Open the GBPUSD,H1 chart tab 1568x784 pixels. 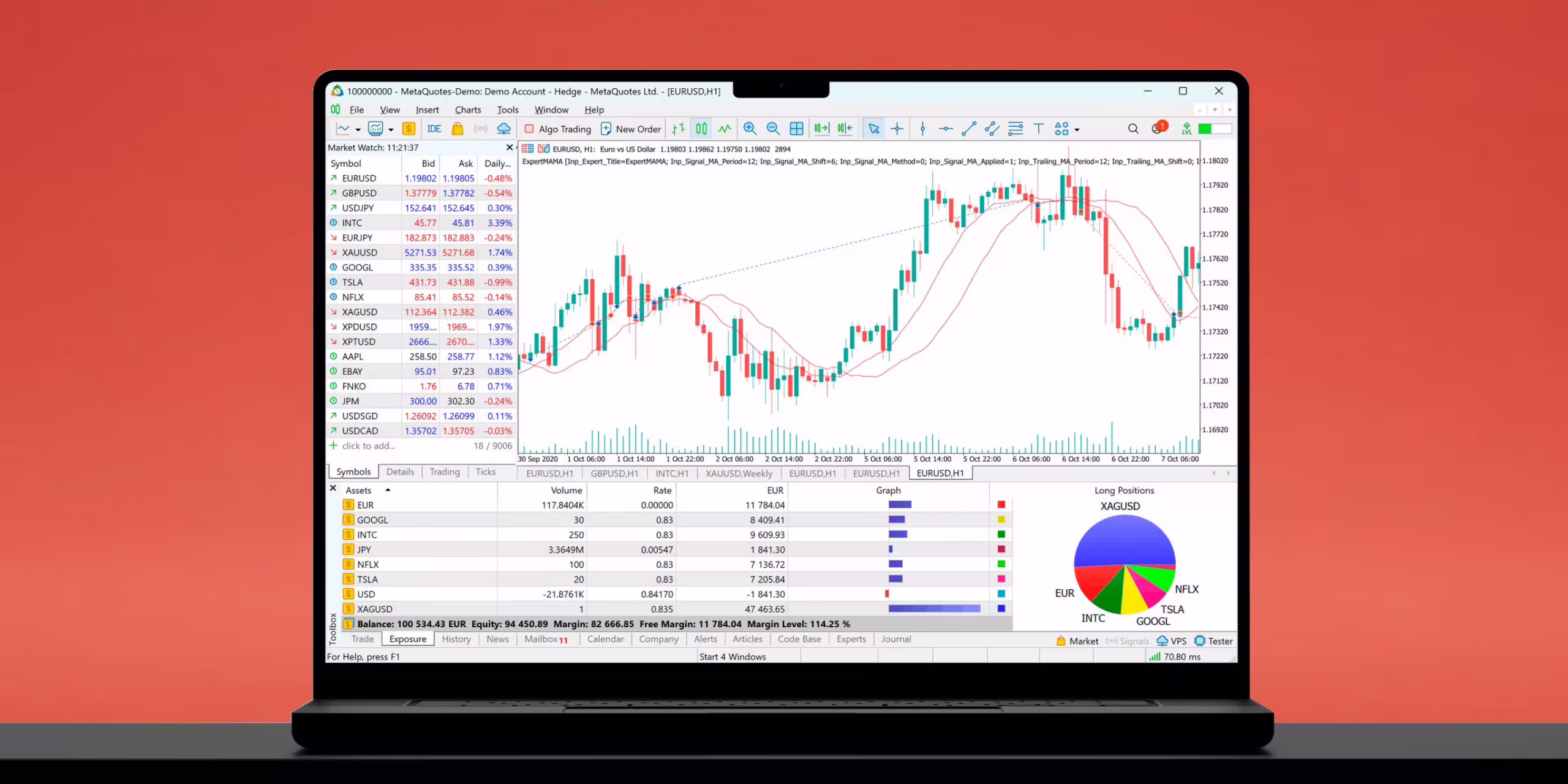point(614,473)
